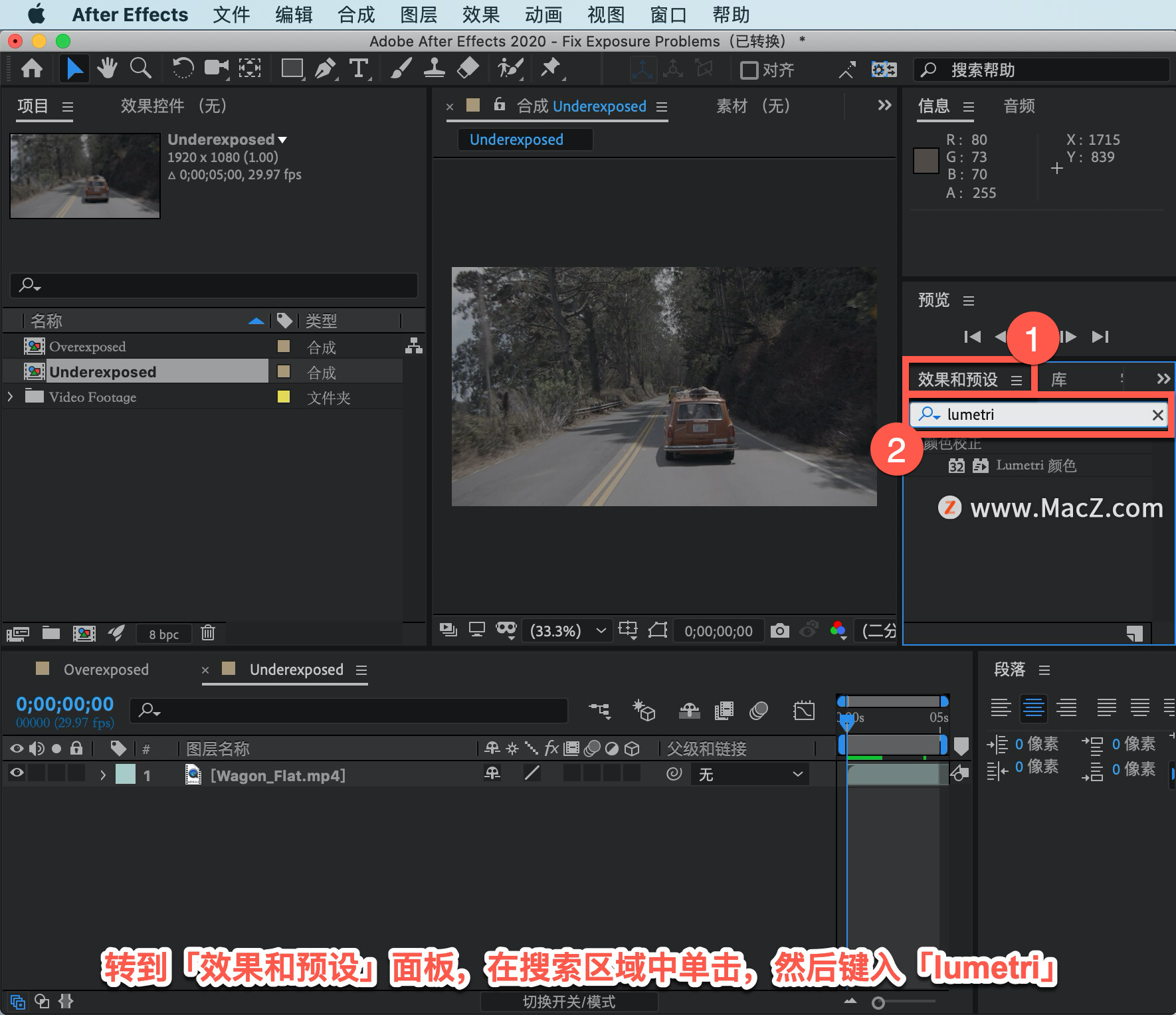Hide the Wagon_Flat.mp4 layer eye
1176x1015 pixels.
coord(17,773)
